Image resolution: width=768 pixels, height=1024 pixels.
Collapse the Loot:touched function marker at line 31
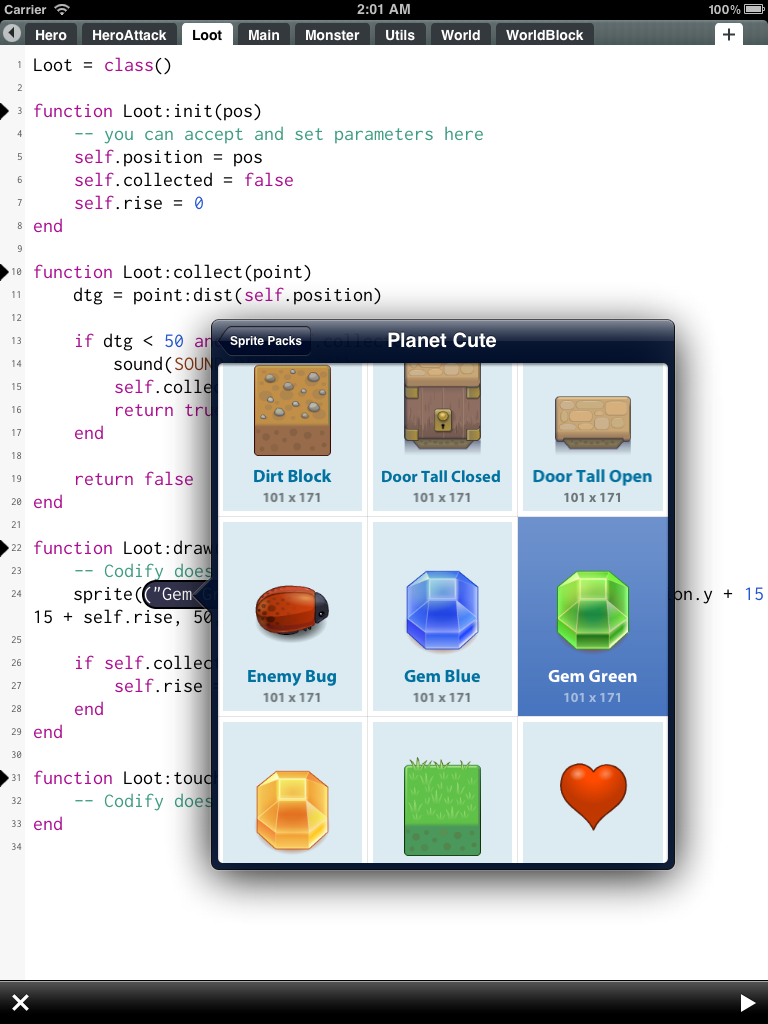pos(5,778)
